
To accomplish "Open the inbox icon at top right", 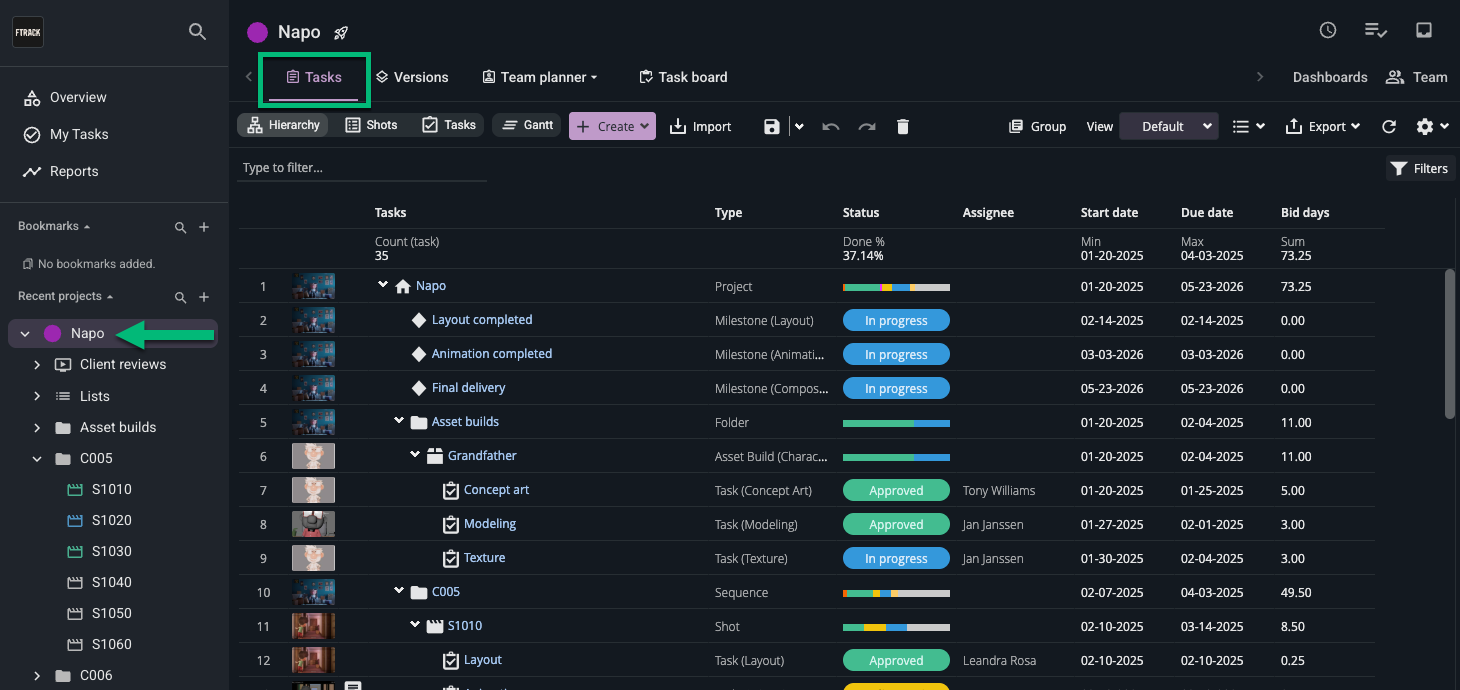I will (1424, 31).
